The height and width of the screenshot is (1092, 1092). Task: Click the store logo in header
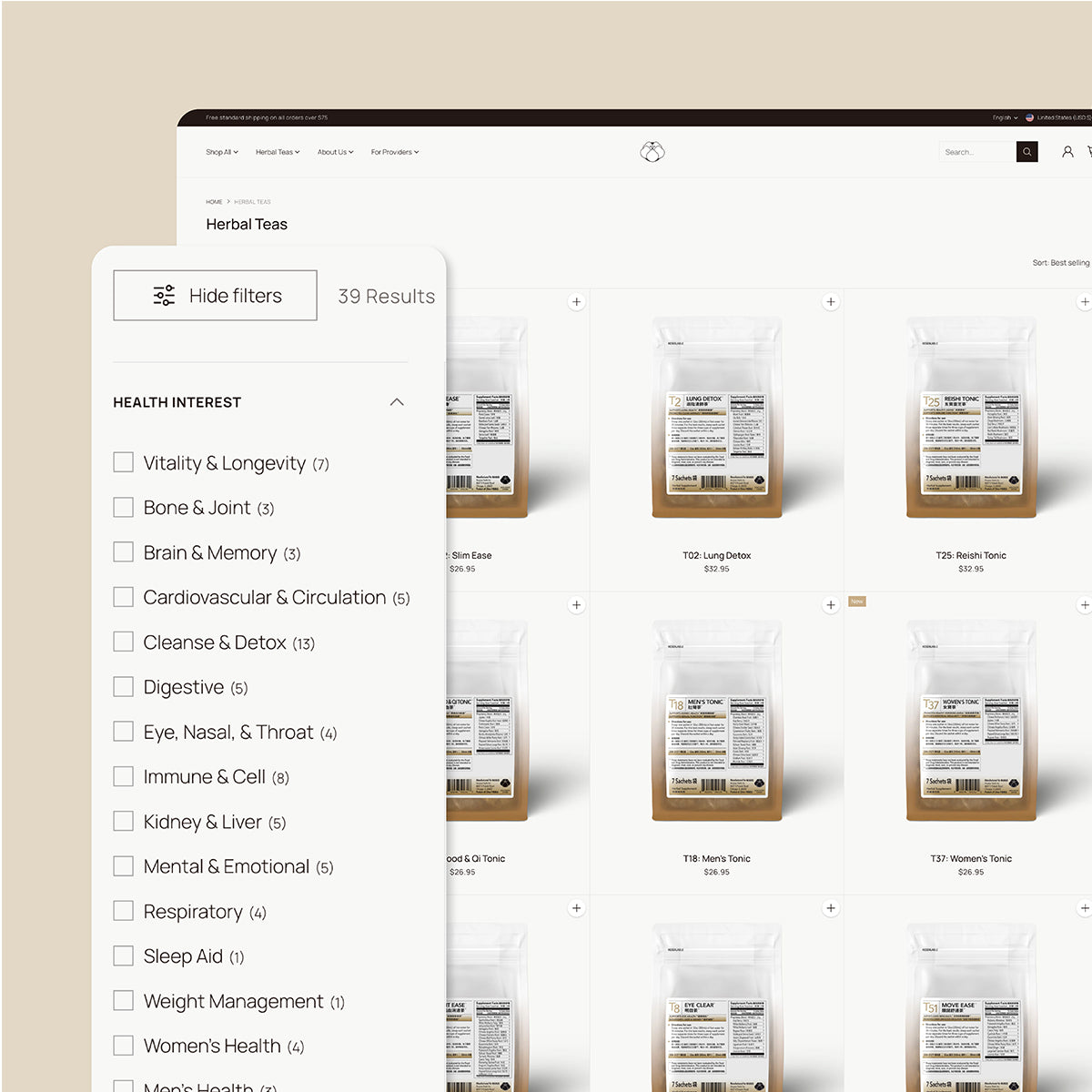(652, 151)
